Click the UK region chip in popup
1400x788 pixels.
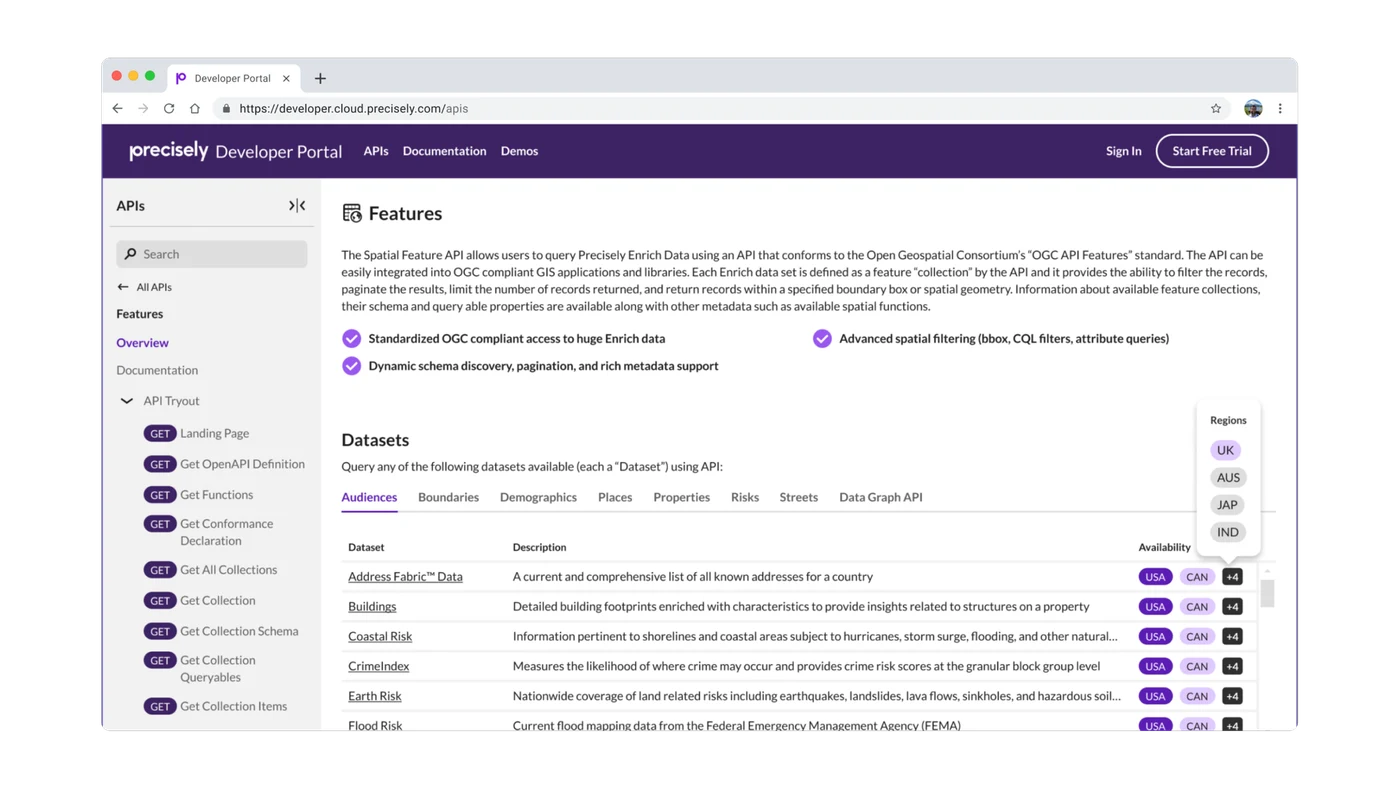(1225, 450)
